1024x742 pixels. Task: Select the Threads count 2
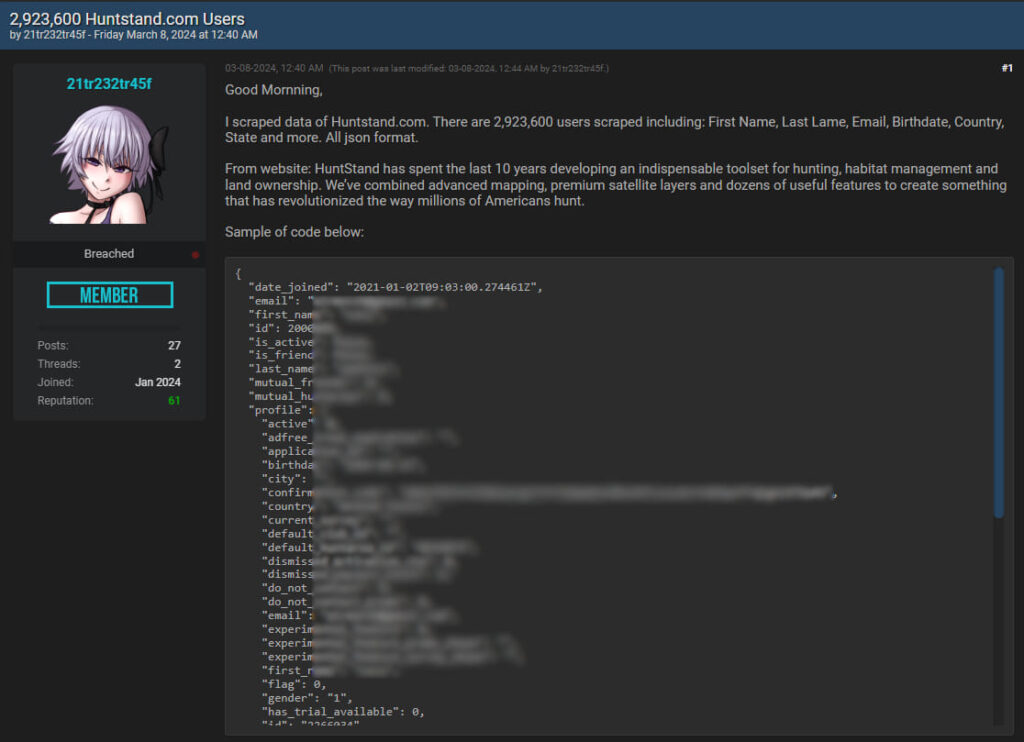coord(177,364)
